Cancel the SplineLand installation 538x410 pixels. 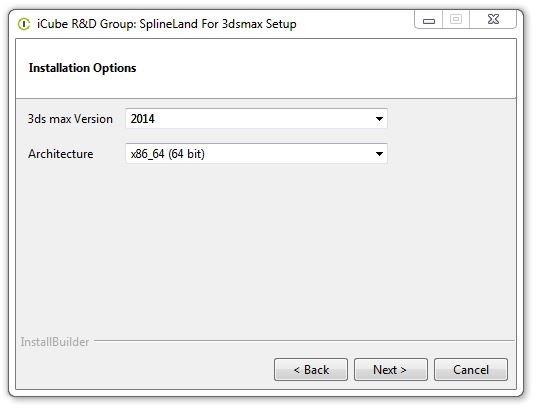coord(471,370)
